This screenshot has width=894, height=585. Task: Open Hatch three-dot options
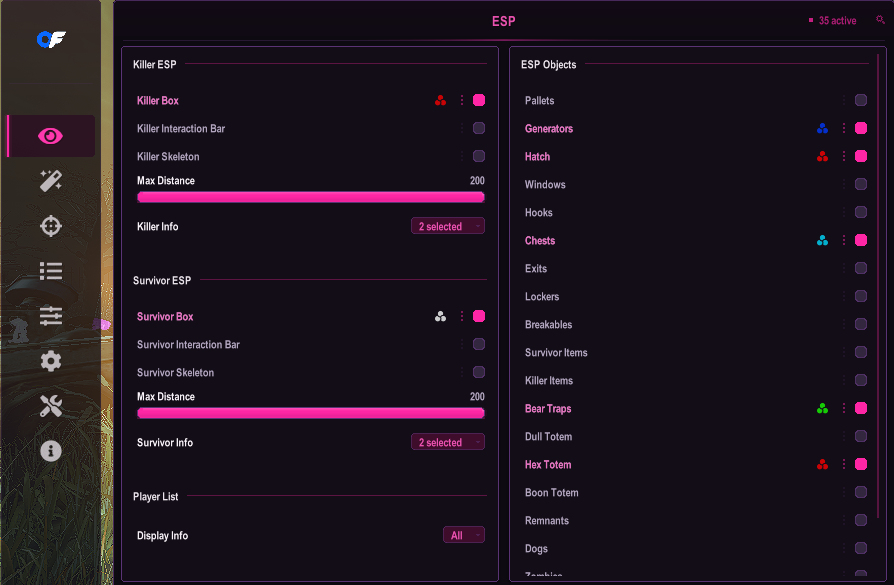[x=844, y=156]
